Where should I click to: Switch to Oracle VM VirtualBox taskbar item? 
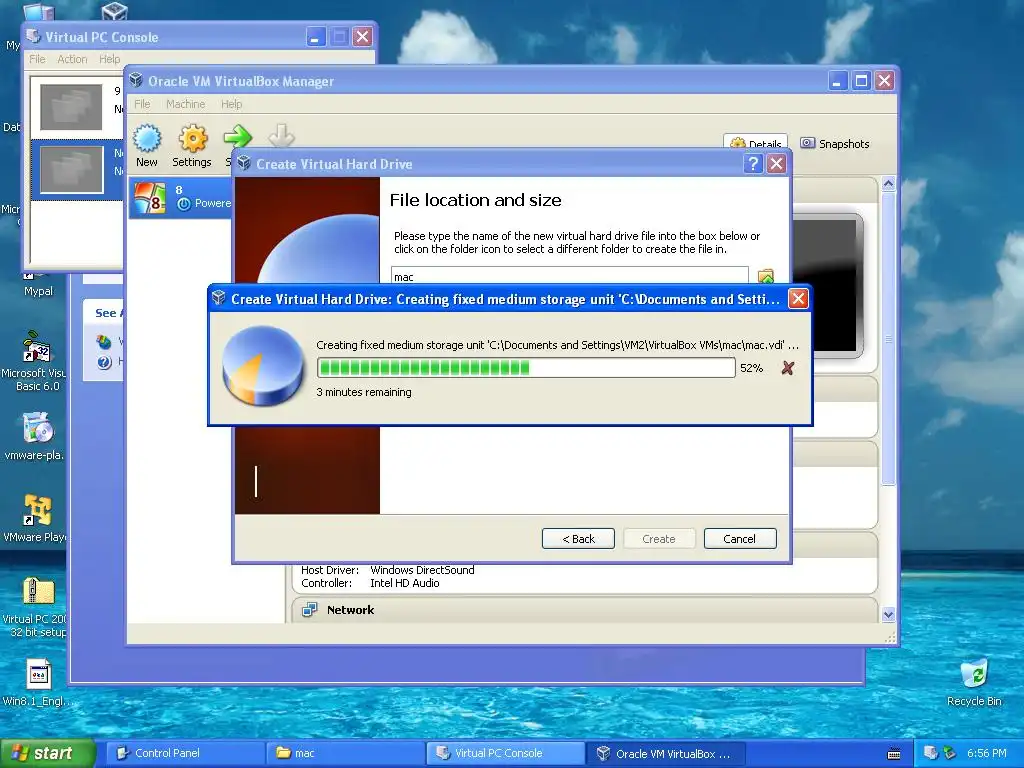[666, 753]
